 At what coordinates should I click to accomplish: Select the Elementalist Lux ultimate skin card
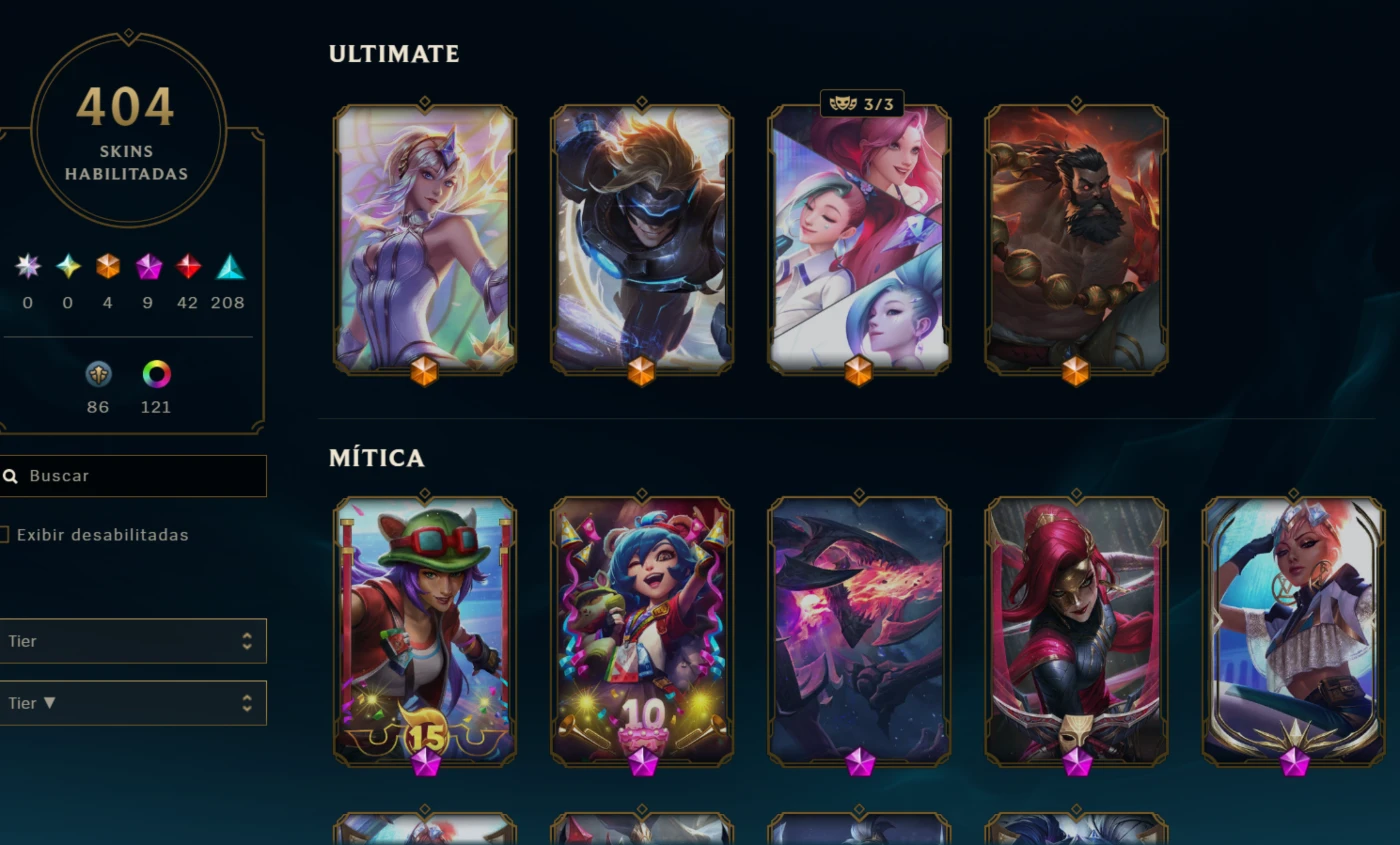pos(424,240)
